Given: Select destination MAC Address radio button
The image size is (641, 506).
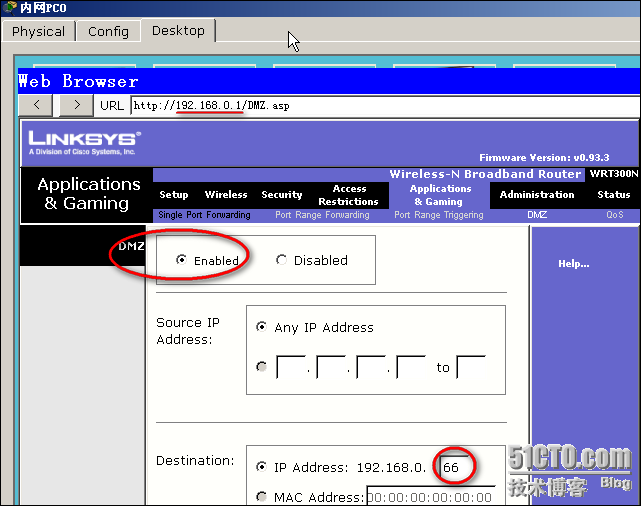Looking at the screenshot, I should pos(261,497).
